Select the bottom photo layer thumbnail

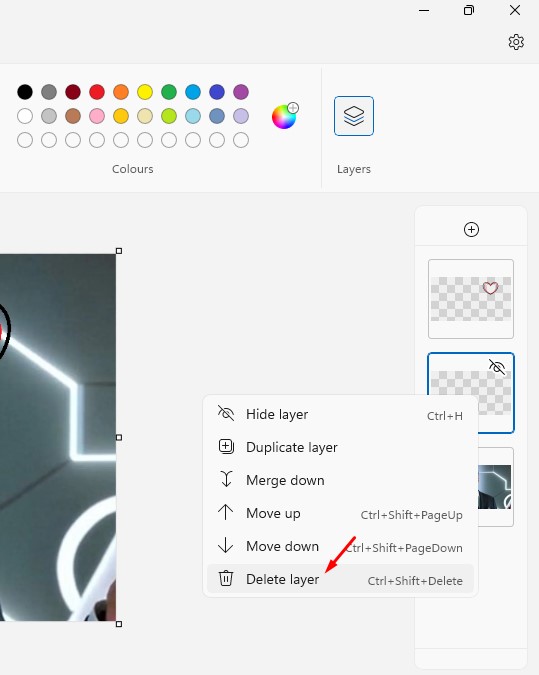pos(496,487)
